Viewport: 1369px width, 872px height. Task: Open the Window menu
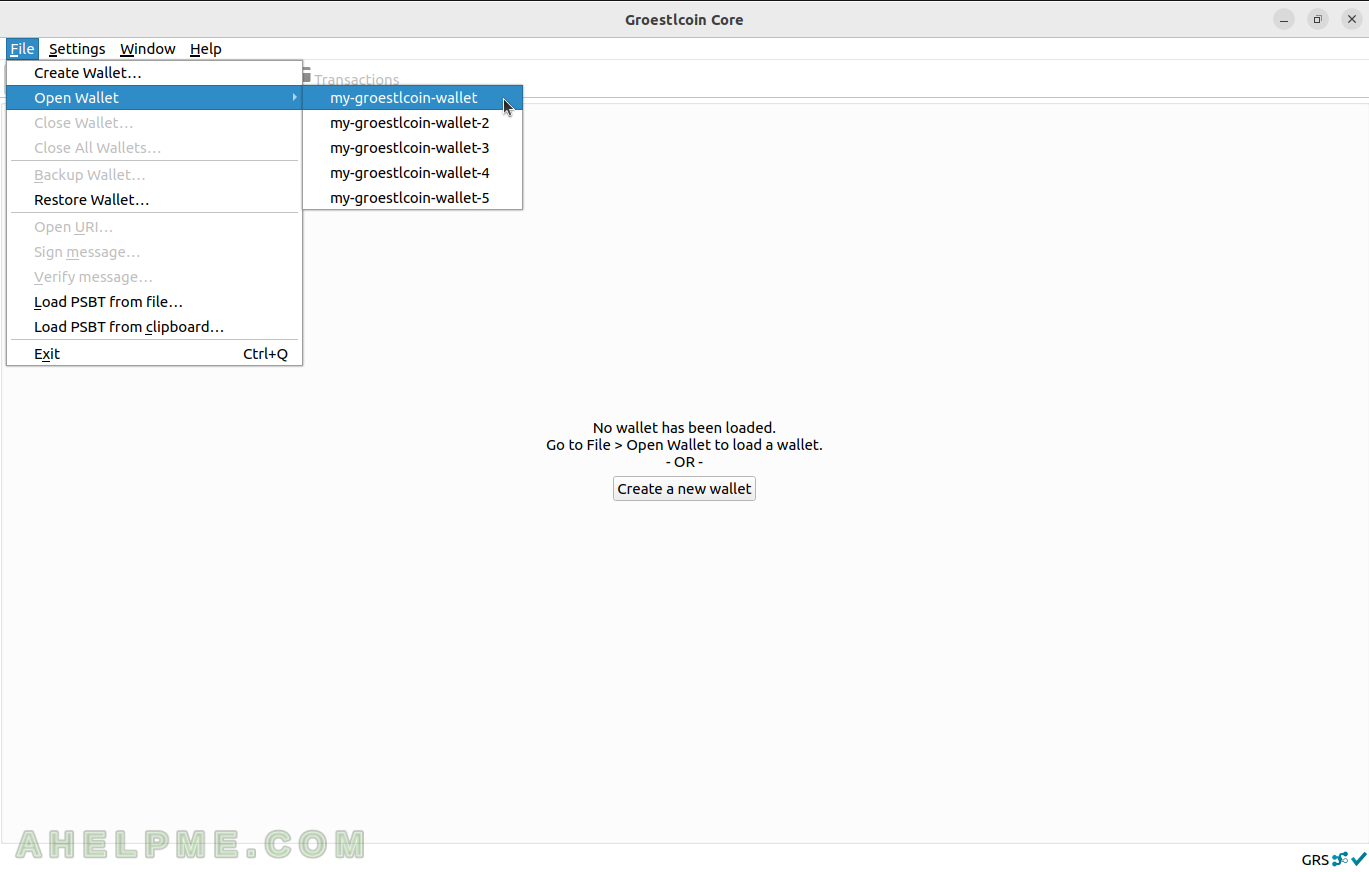tap(148, 49)
